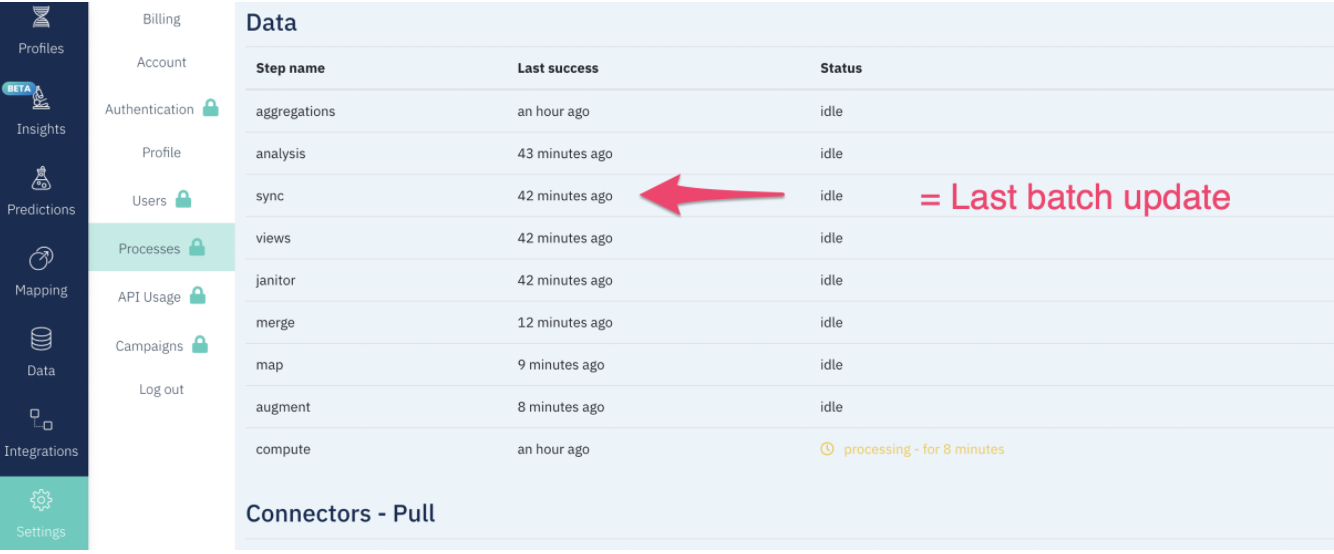
Task: Open the Mapping icon in sidebar
Action: [x=41, y=260]
